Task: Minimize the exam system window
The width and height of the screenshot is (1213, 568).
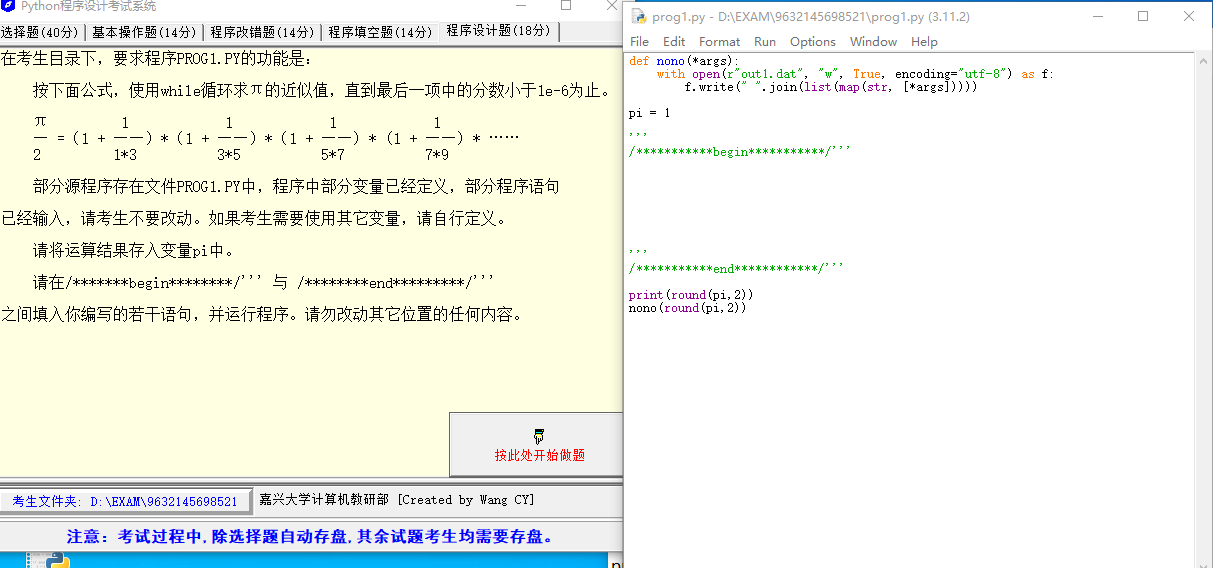Action: [x=520, y=6]
